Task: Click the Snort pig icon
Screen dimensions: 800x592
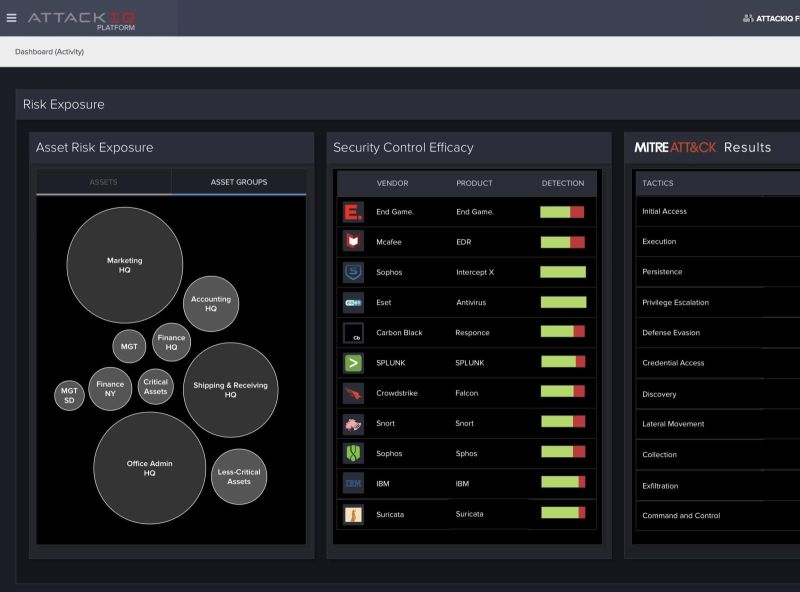Action: [355, 423]
